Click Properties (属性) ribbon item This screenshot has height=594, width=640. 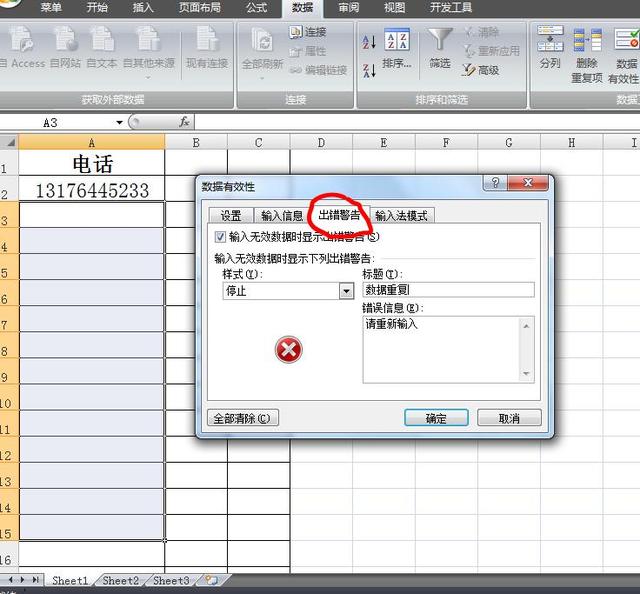point(308,51)
